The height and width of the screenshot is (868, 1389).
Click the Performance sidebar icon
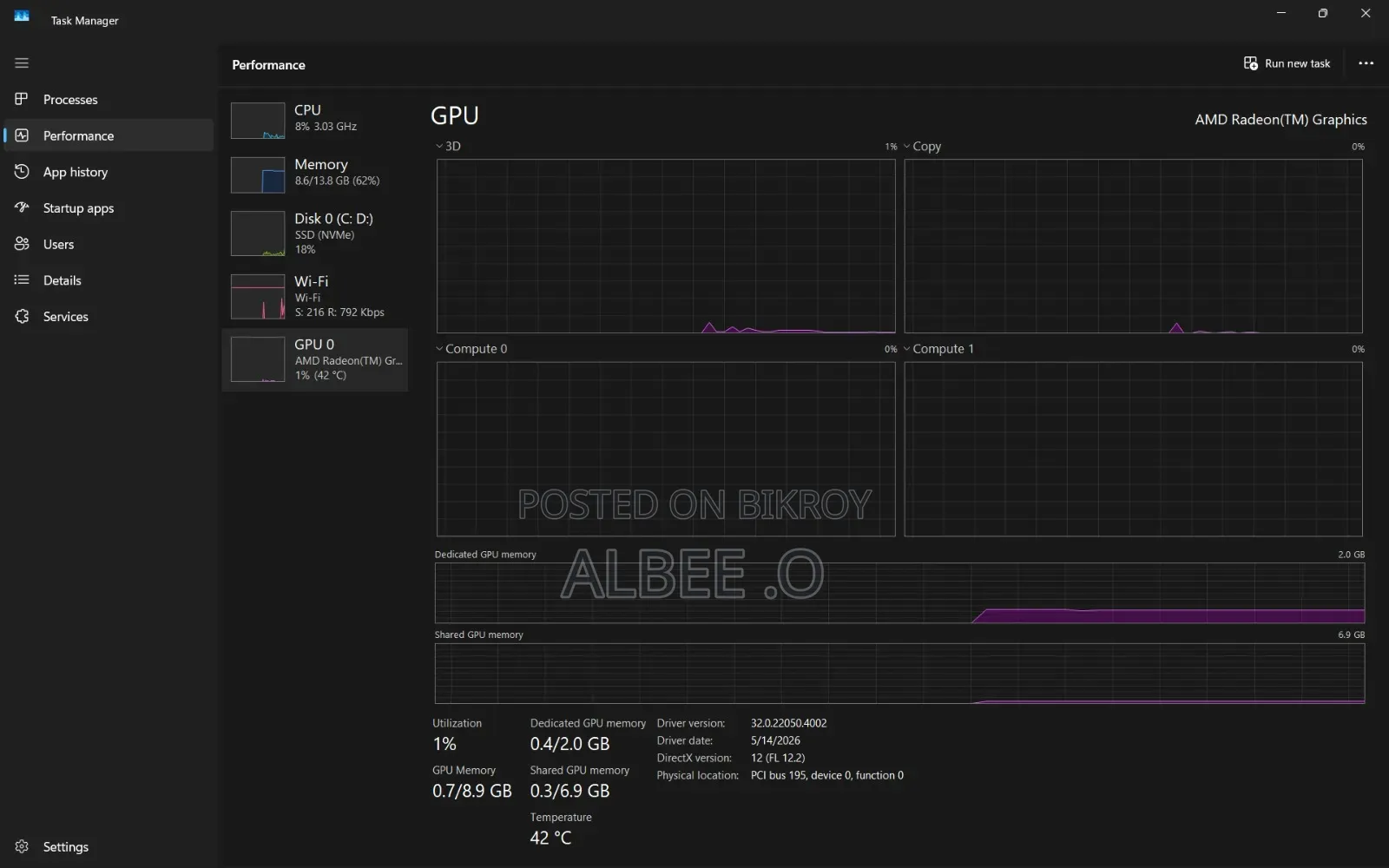[22, 135]
